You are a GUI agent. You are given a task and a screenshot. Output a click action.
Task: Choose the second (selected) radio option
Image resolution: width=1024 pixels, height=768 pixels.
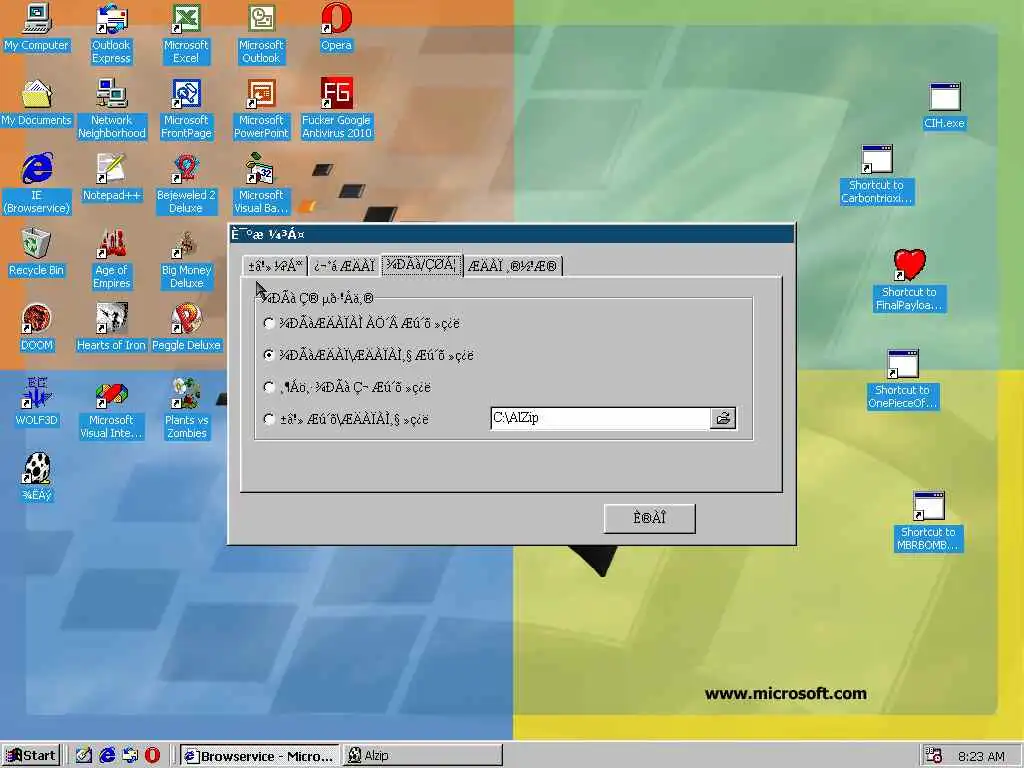click(x=269, y=355)
